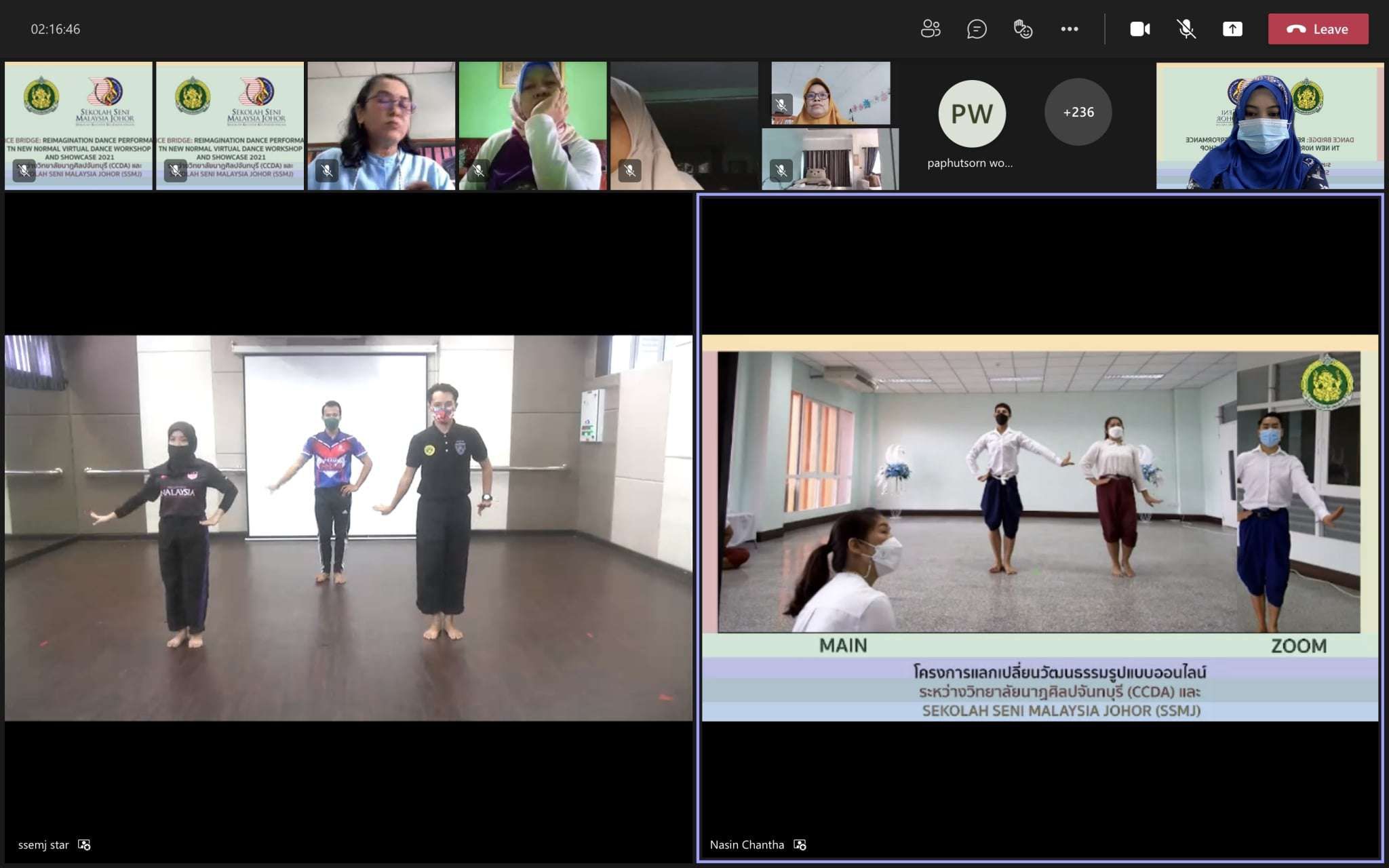Screen dimensions: 1389x868
Task: Select Nasin Chantha's shared video tile
Action: tap(1039, 528)
